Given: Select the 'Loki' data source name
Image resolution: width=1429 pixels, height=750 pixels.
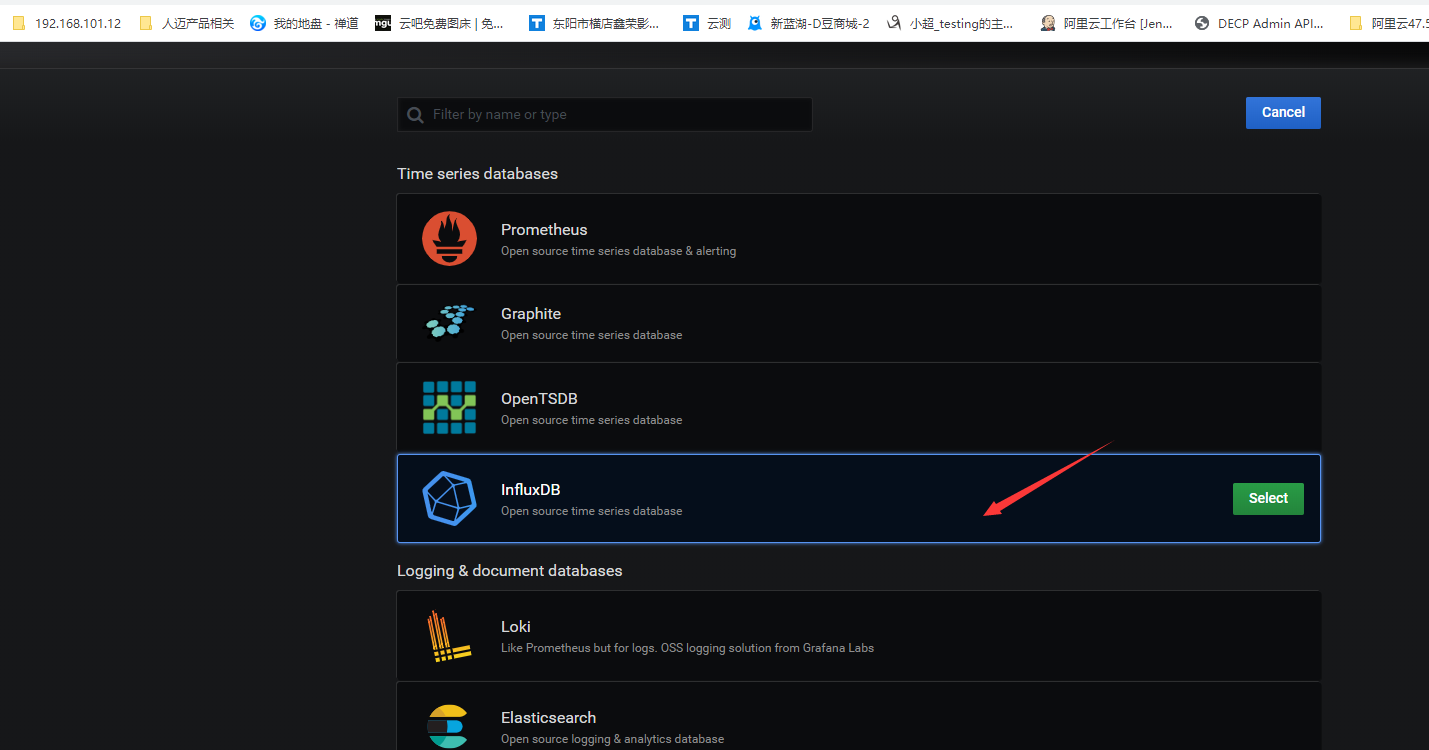Looking at the screenshot, I should (516, 627).
